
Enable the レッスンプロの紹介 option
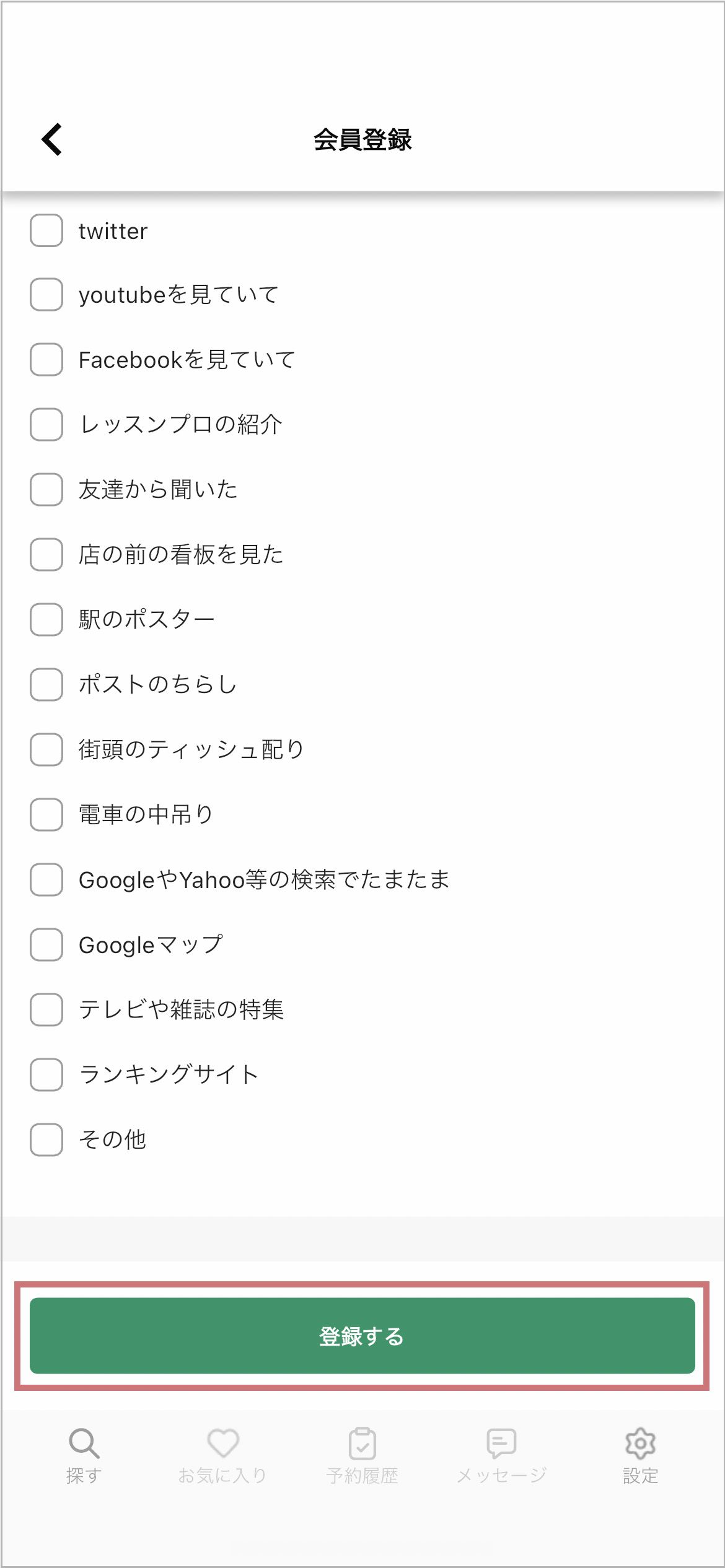[46, 425]
